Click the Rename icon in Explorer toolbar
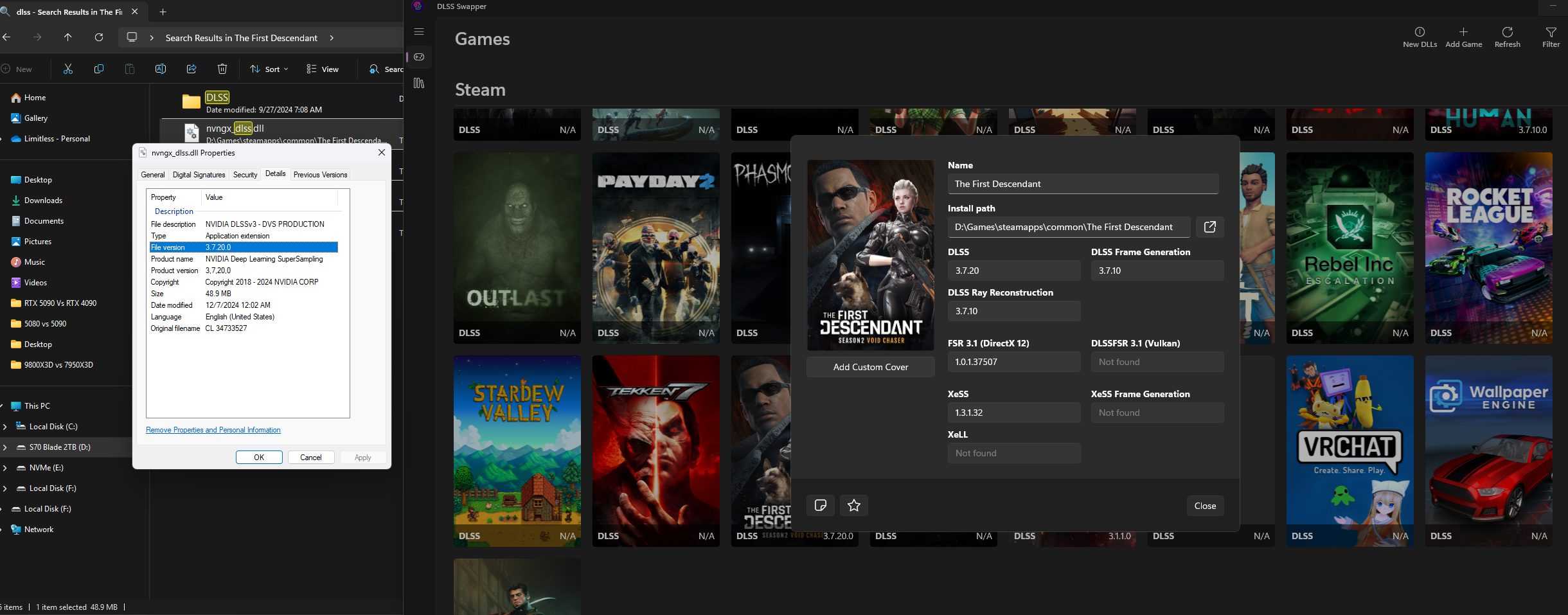1568x615 pixels. 161,69
